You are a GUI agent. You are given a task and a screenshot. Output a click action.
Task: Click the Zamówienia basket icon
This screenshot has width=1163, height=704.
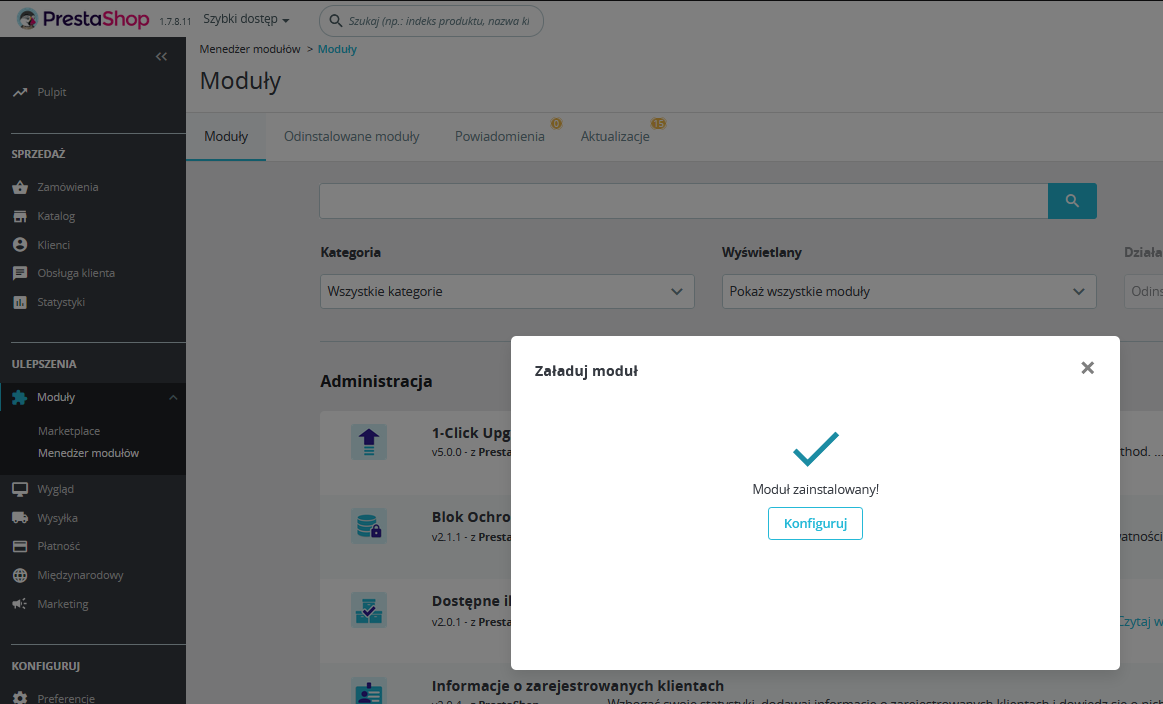(x=20, y=188)
